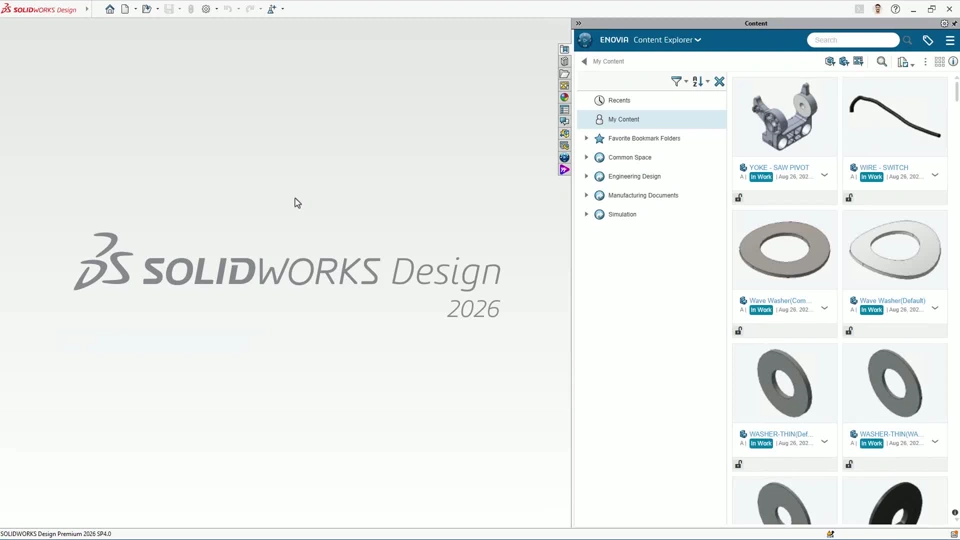Click the search magnifier beside the Search box

(x=907, y=40)
